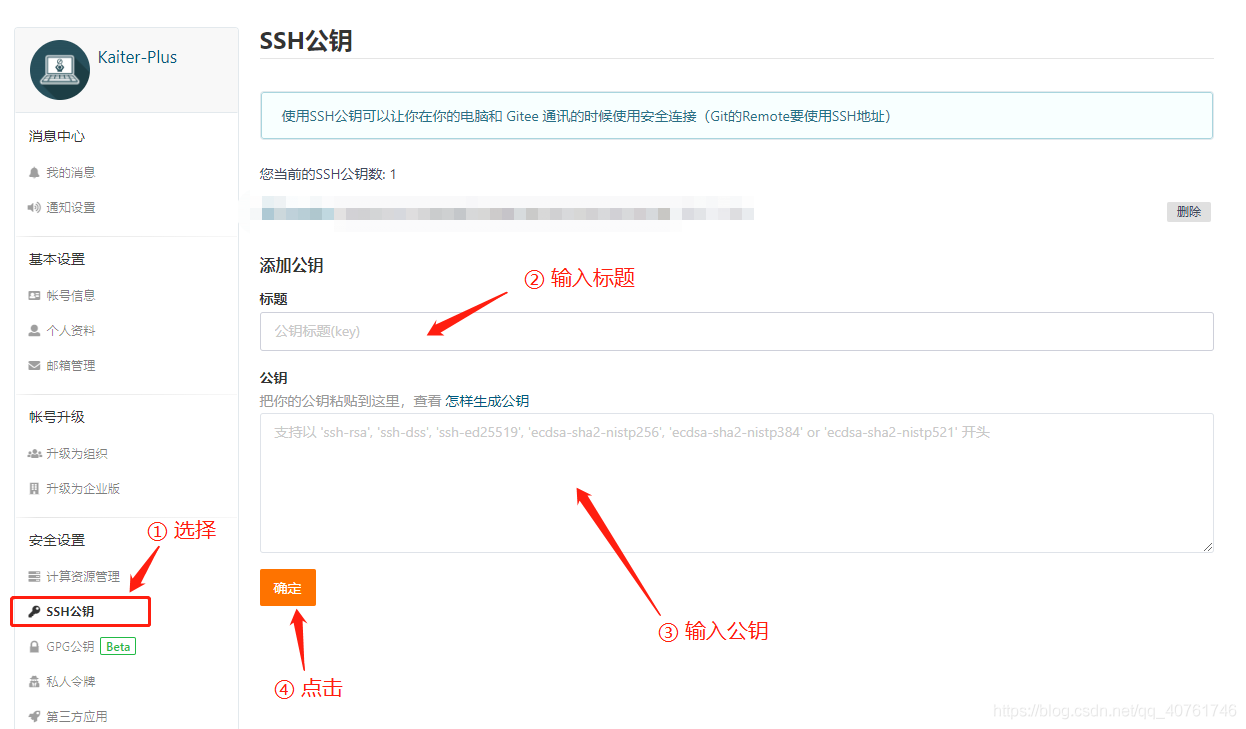
Task: Click the ID card icon beside 帐号信息
Action: coord(34,296)
